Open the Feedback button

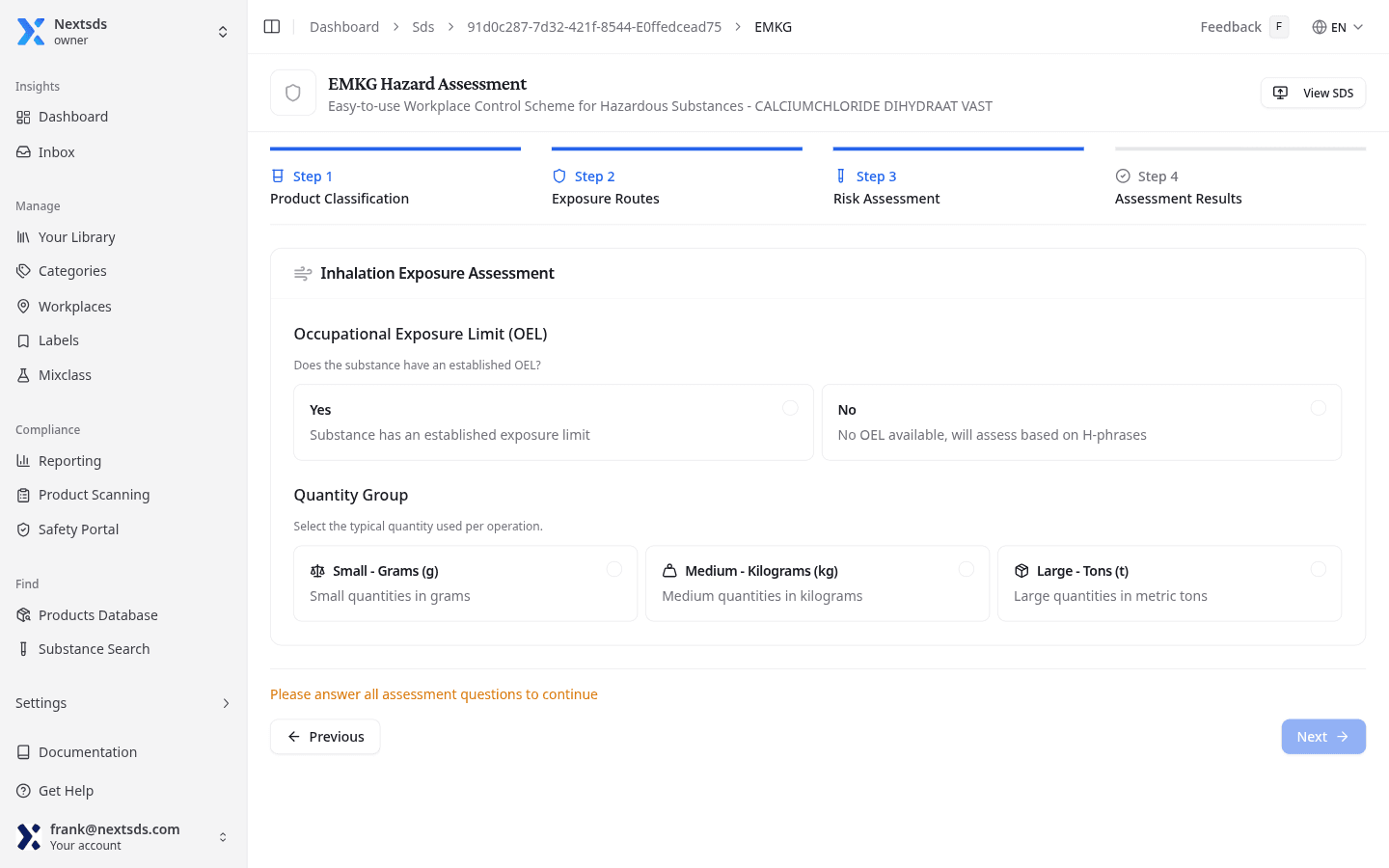[x=1243, y=27]
